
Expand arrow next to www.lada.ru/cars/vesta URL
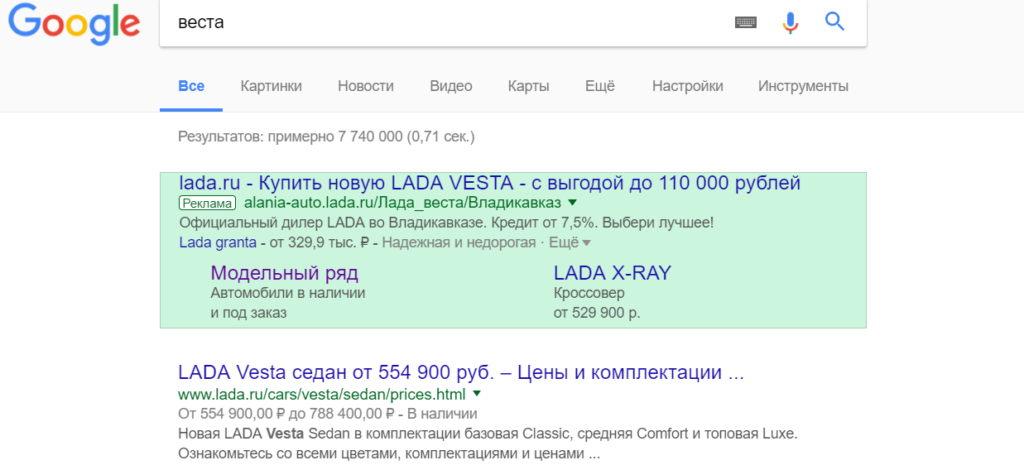pyautogui.click(x=477, y=394)
